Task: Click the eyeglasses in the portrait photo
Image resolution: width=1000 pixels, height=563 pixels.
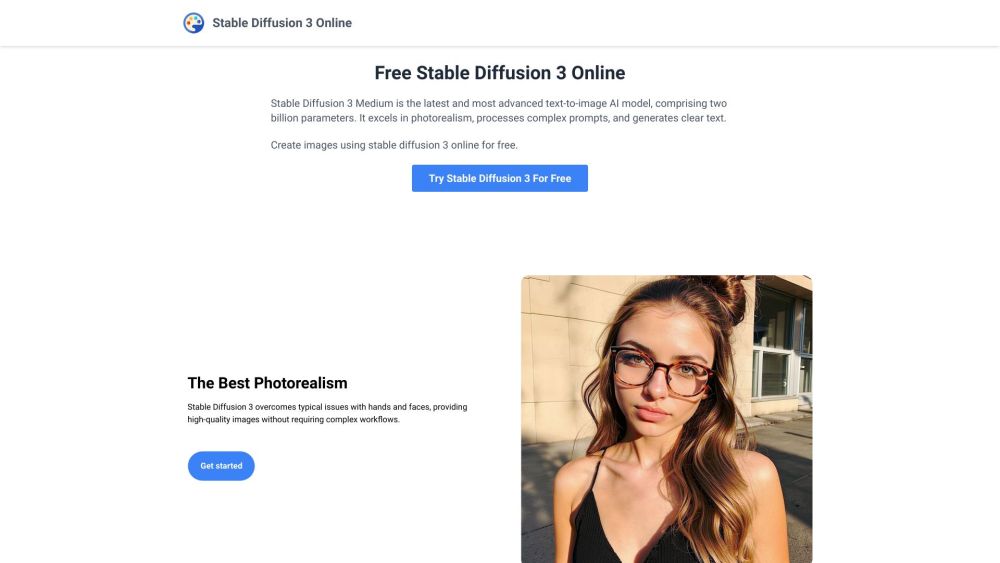Action: click(661, 369)
